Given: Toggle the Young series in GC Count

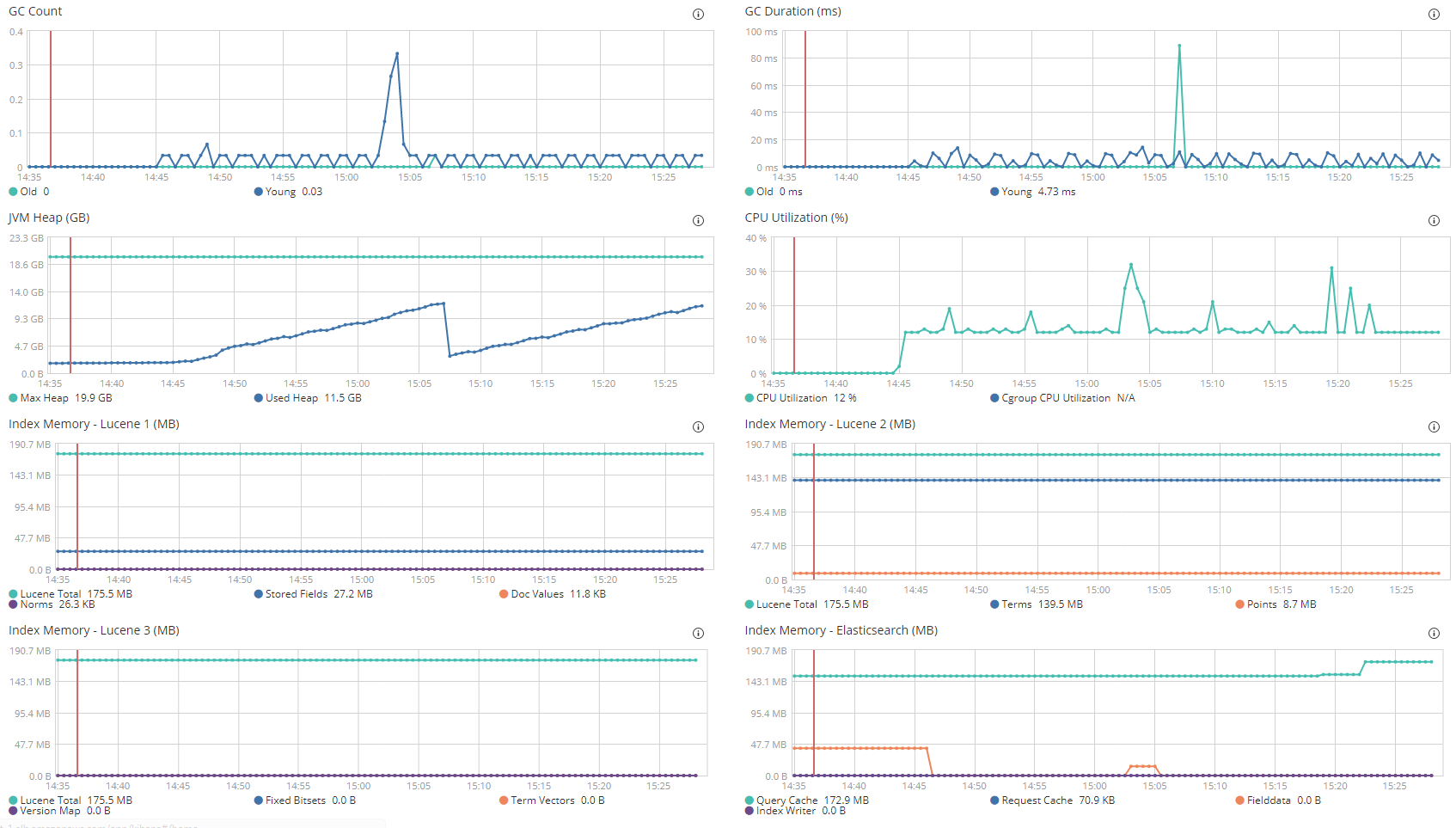Looking at the screenshot, I should [x=288, y=192].
